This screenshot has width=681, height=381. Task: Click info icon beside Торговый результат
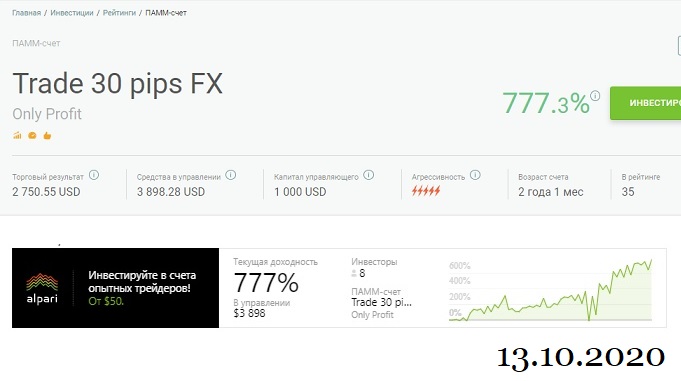tap(94, 175)
